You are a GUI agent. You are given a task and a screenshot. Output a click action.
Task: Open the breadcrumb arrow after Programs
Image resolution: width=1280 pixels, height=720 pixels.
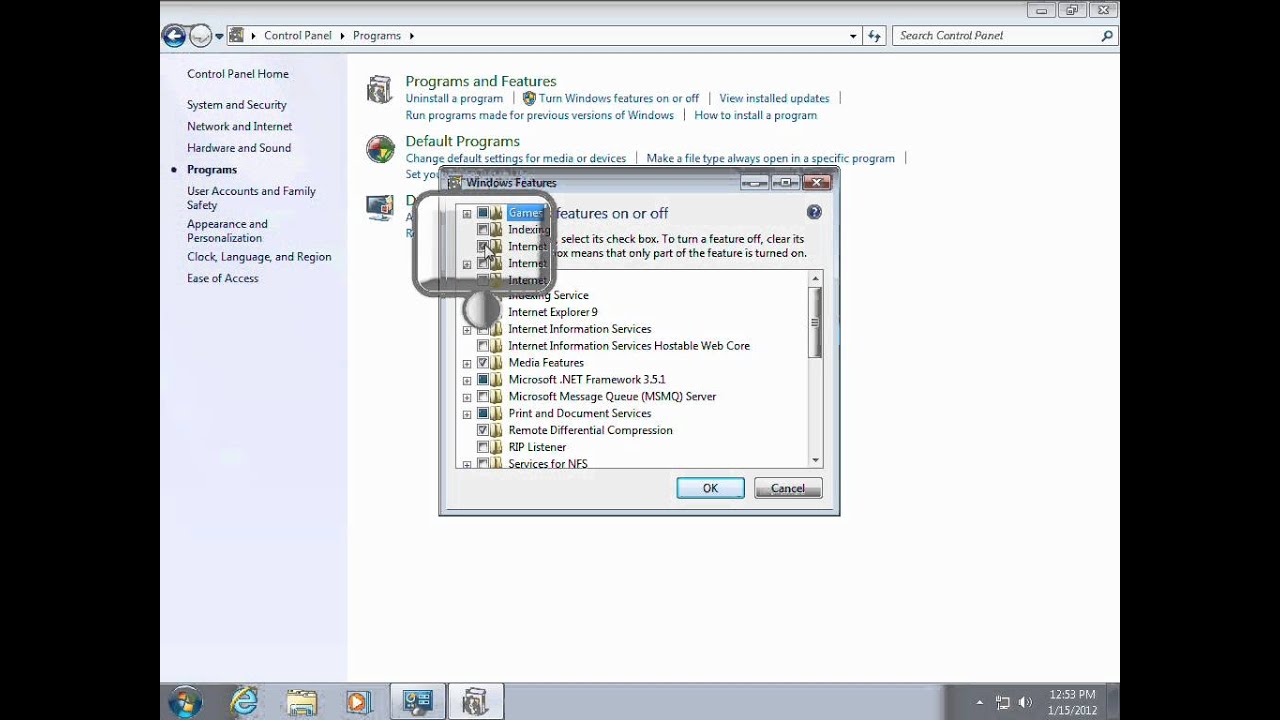tap(411, 36)
